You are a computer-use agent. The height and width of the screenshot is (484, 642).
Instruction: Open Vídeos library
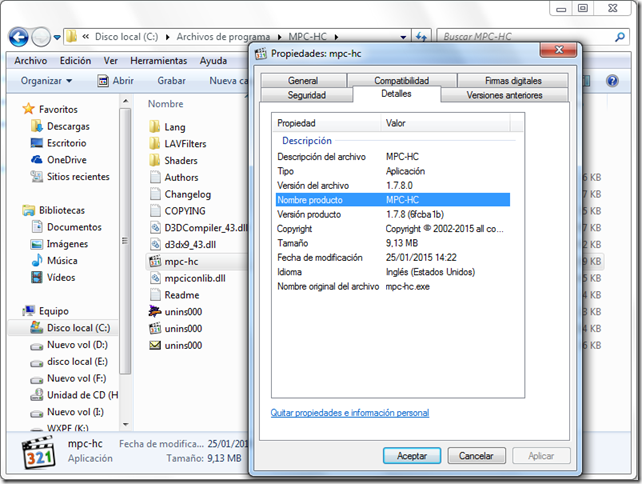click(53, 277)
